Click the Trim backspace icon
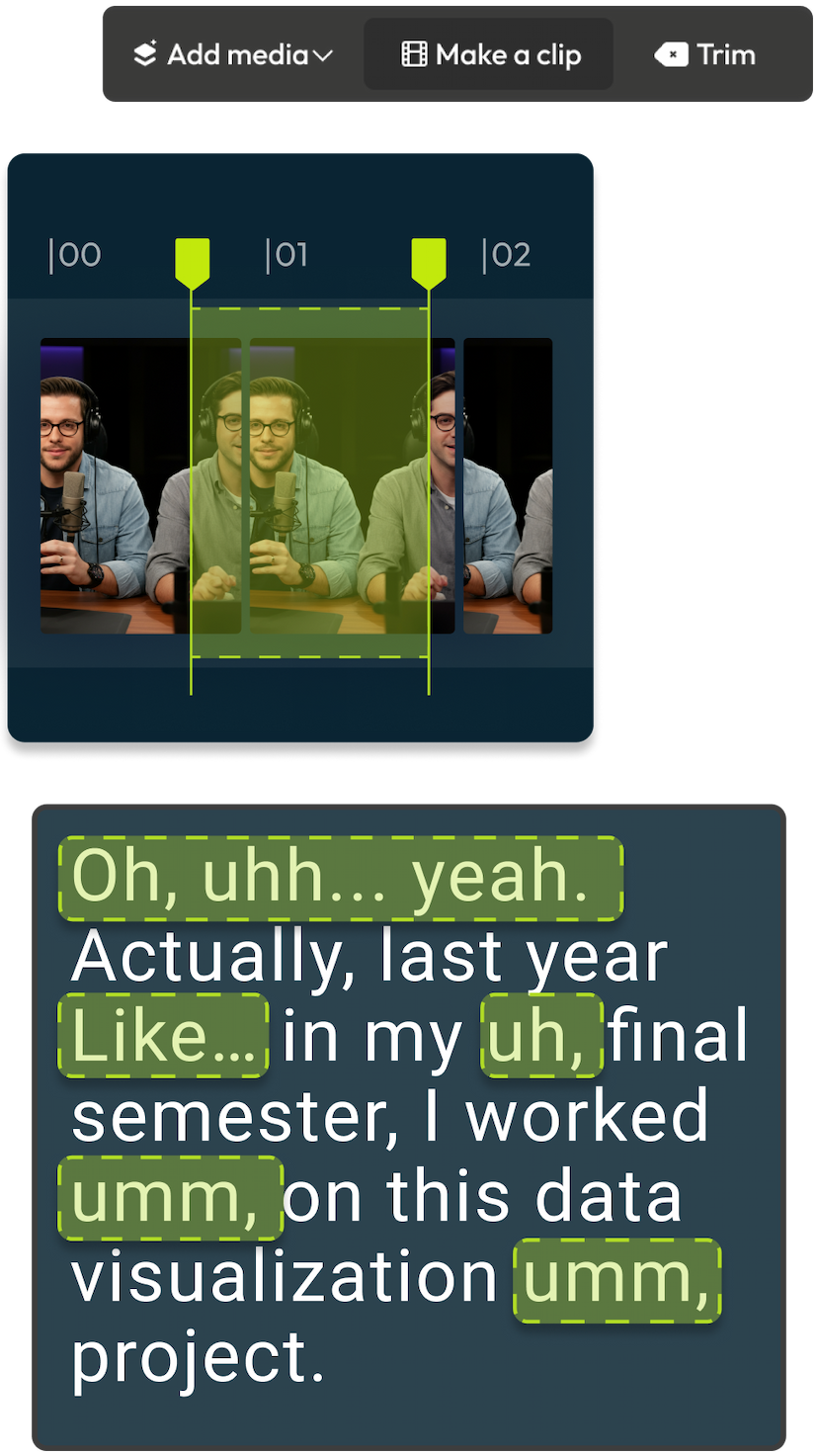 coord(672,54)
